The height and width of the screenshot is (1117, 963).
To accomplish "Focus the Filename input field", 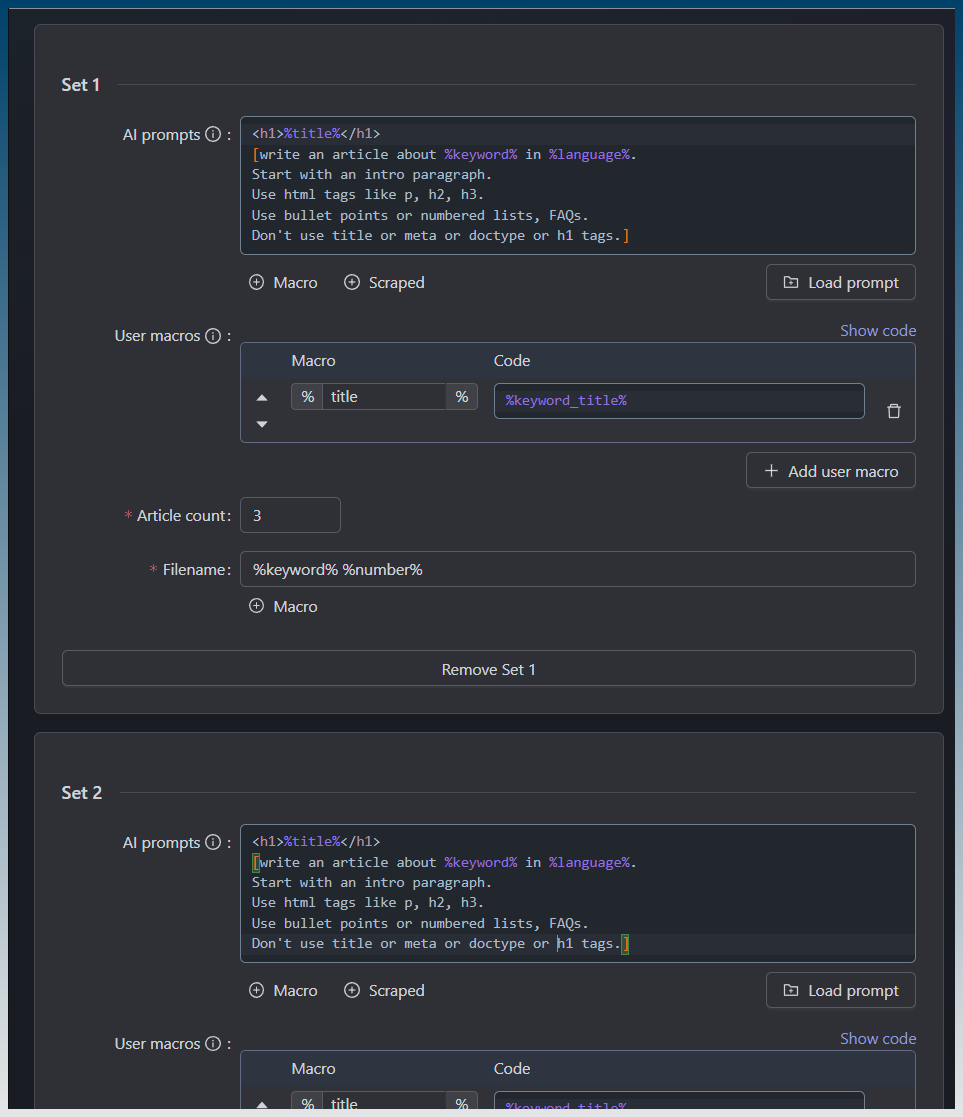I will click(x=577, y=569).
